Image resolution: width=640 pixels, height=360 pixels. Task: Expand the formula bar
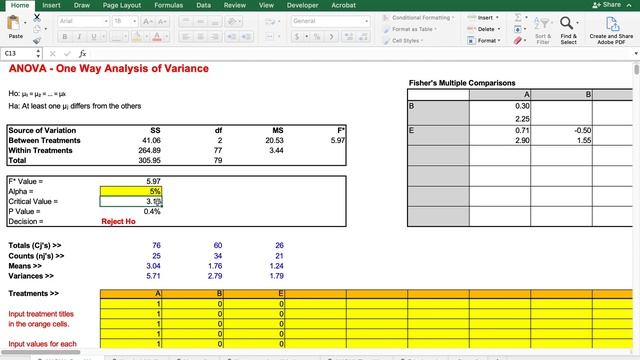pos(636,53)
